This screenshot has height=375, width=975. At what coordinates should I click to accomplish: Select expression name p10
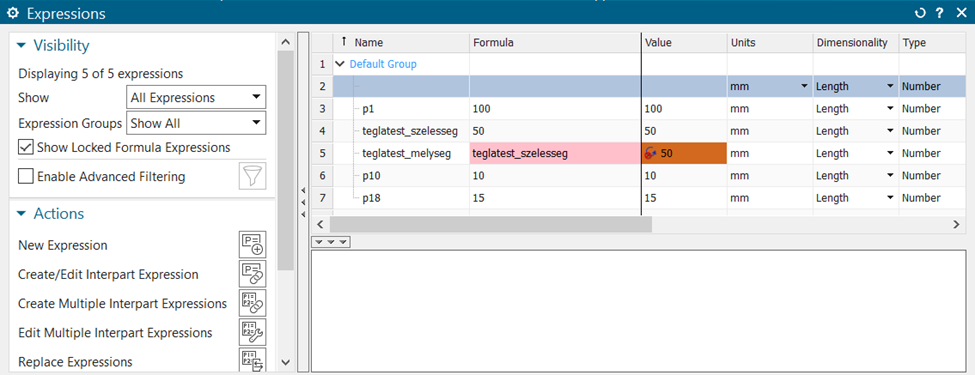coord(371,176)
